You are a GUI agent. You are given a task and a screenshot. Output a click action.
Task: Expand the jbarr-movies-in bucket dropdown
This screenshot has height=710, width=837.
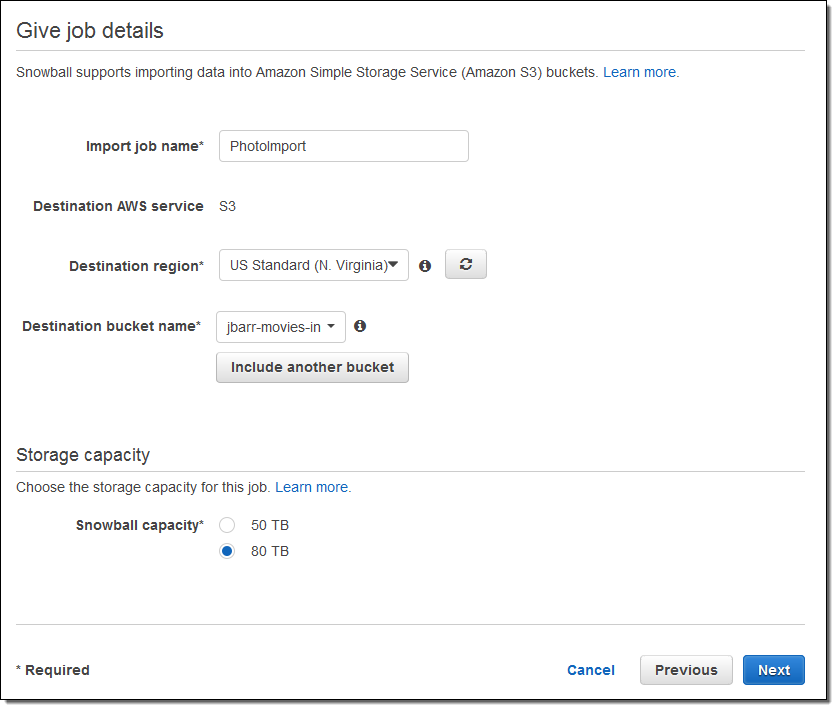pyautogui.click(x=281, y=327)
